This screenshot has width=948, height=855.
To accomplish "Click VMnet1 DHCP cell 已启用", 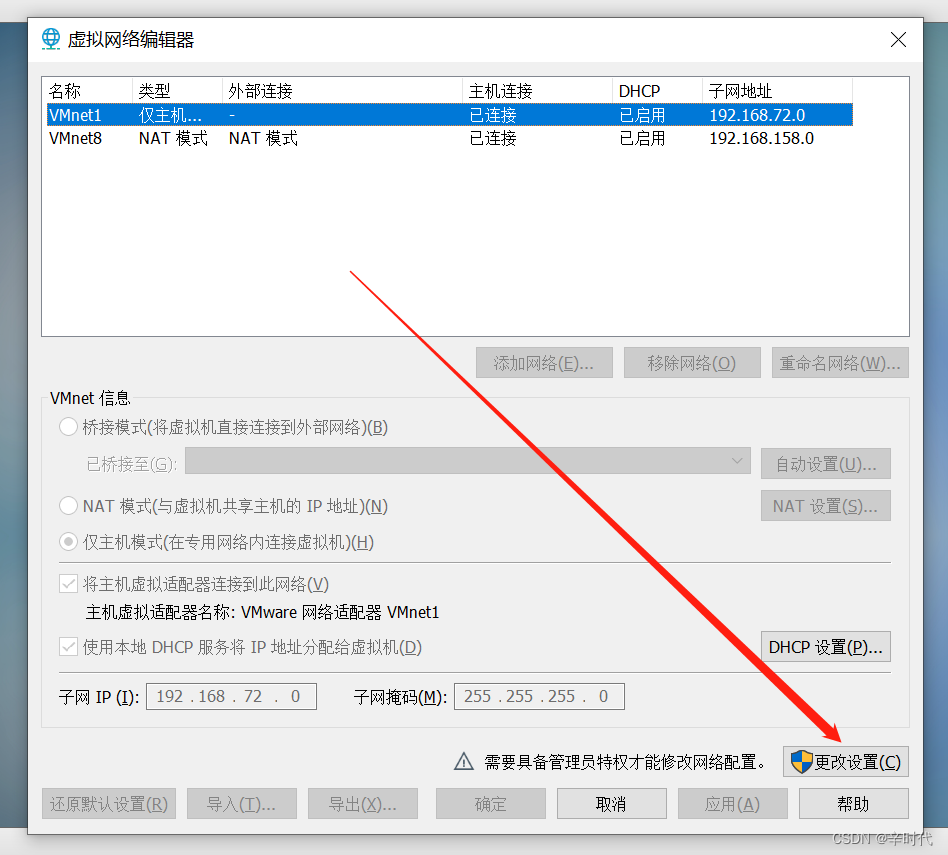I will tap(642, 115).
